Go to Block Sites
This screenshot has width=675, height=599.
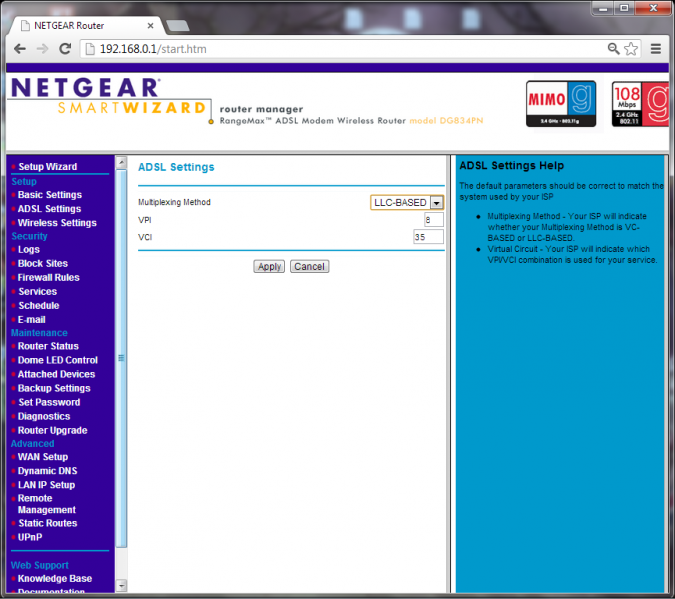coord(43,263)
